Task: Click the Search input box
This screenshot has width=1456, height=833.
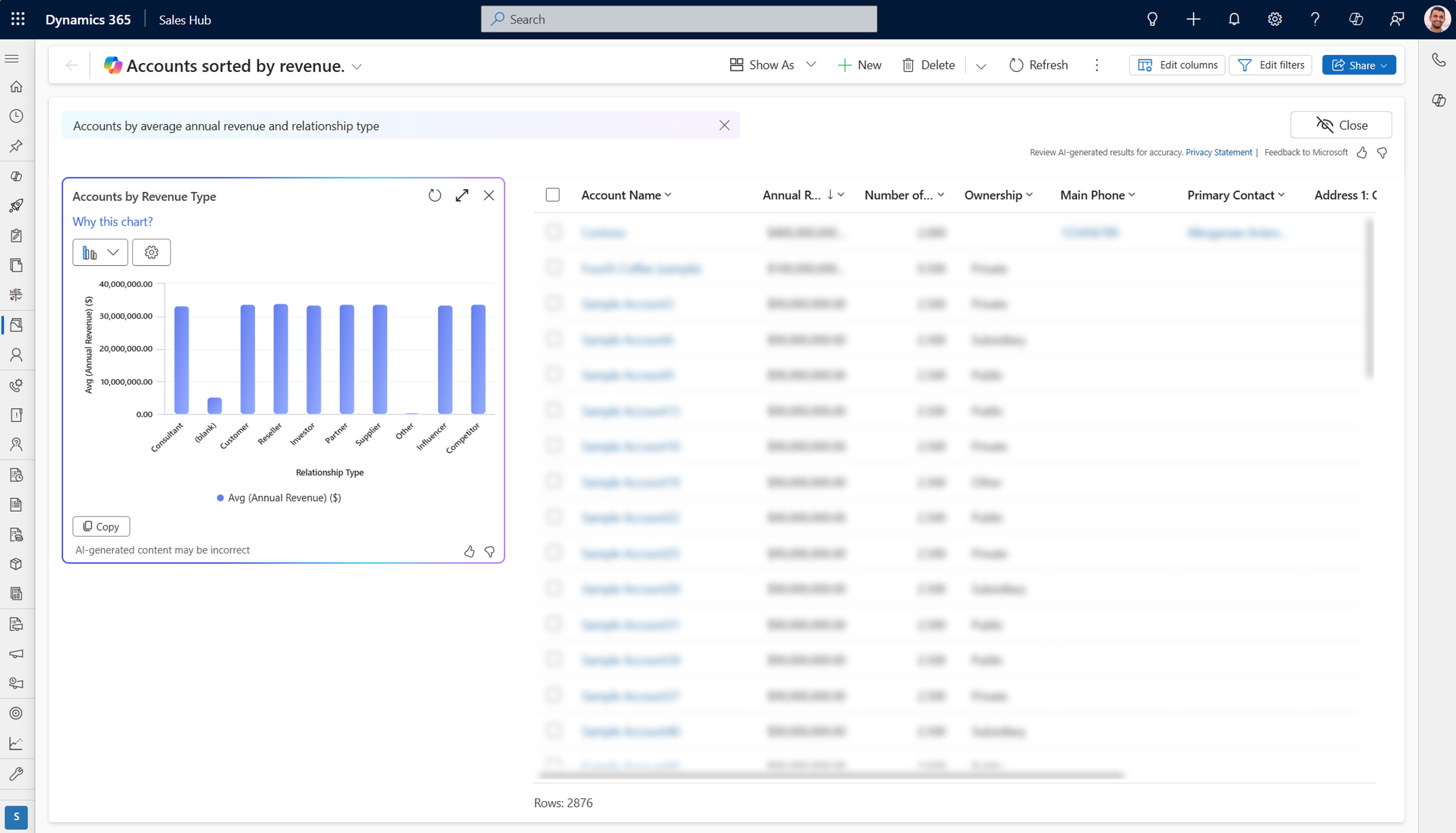Action: click(x=678, y=20)
